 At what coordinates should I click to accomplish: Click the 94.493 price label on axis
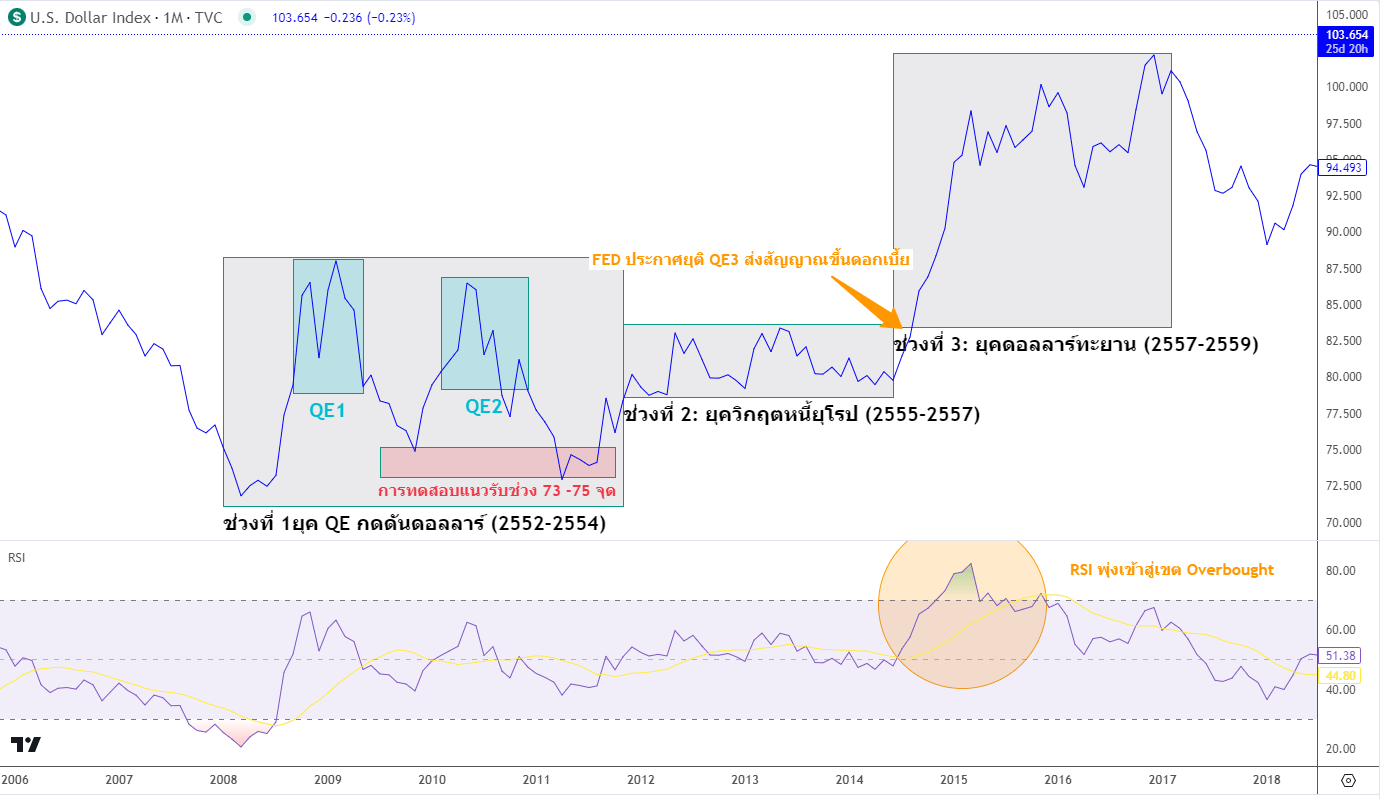pyautogui.click(x=1345, y=168)
